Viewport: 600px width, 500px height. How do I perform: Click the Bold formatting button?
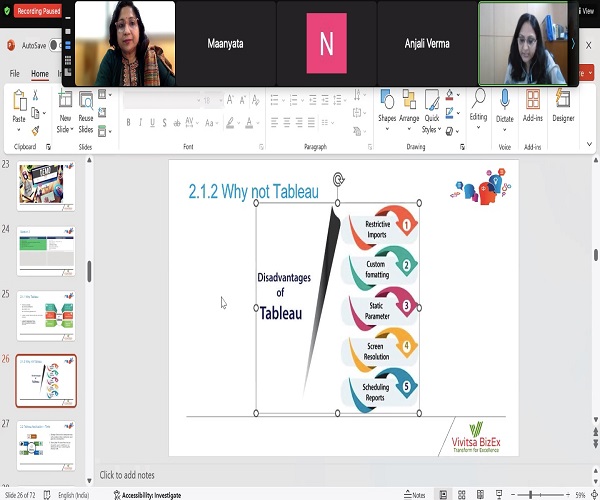129,122
